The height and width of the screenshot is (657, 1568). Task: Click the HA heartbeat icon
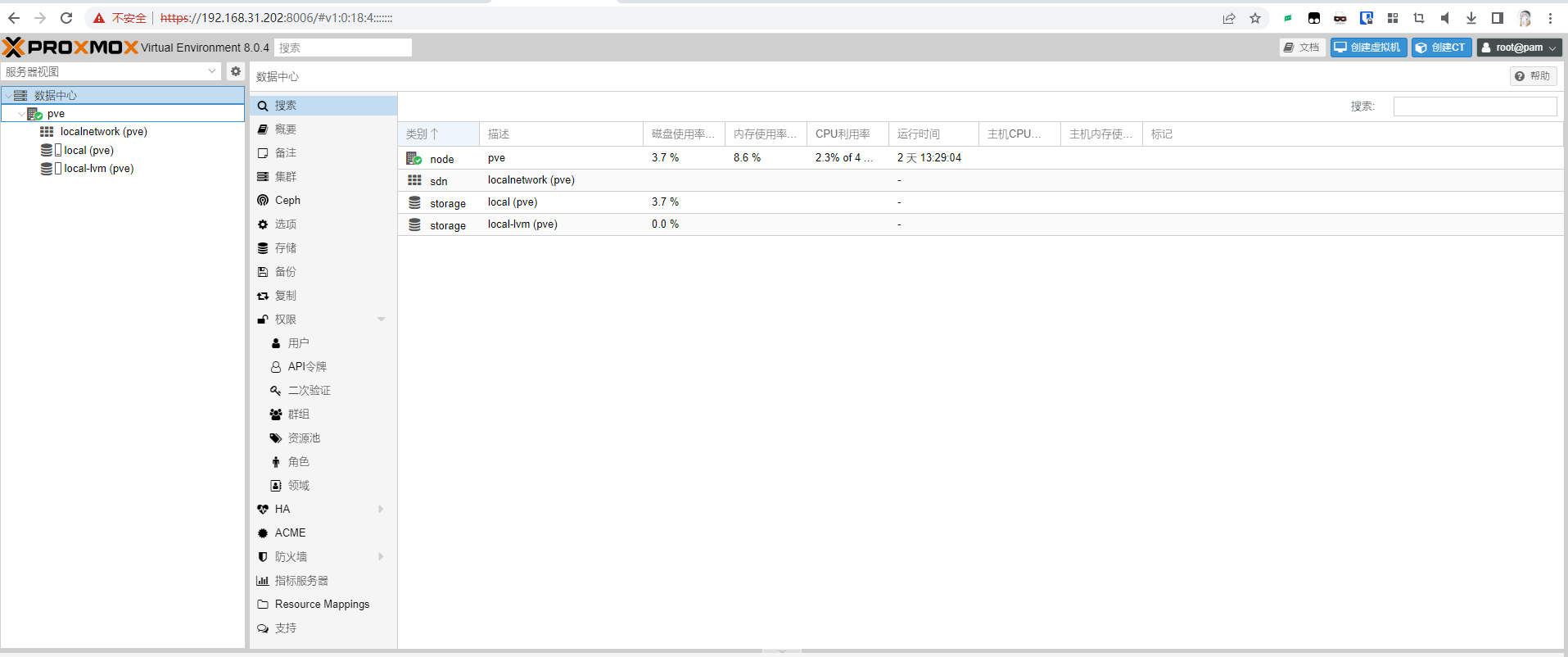263,510
